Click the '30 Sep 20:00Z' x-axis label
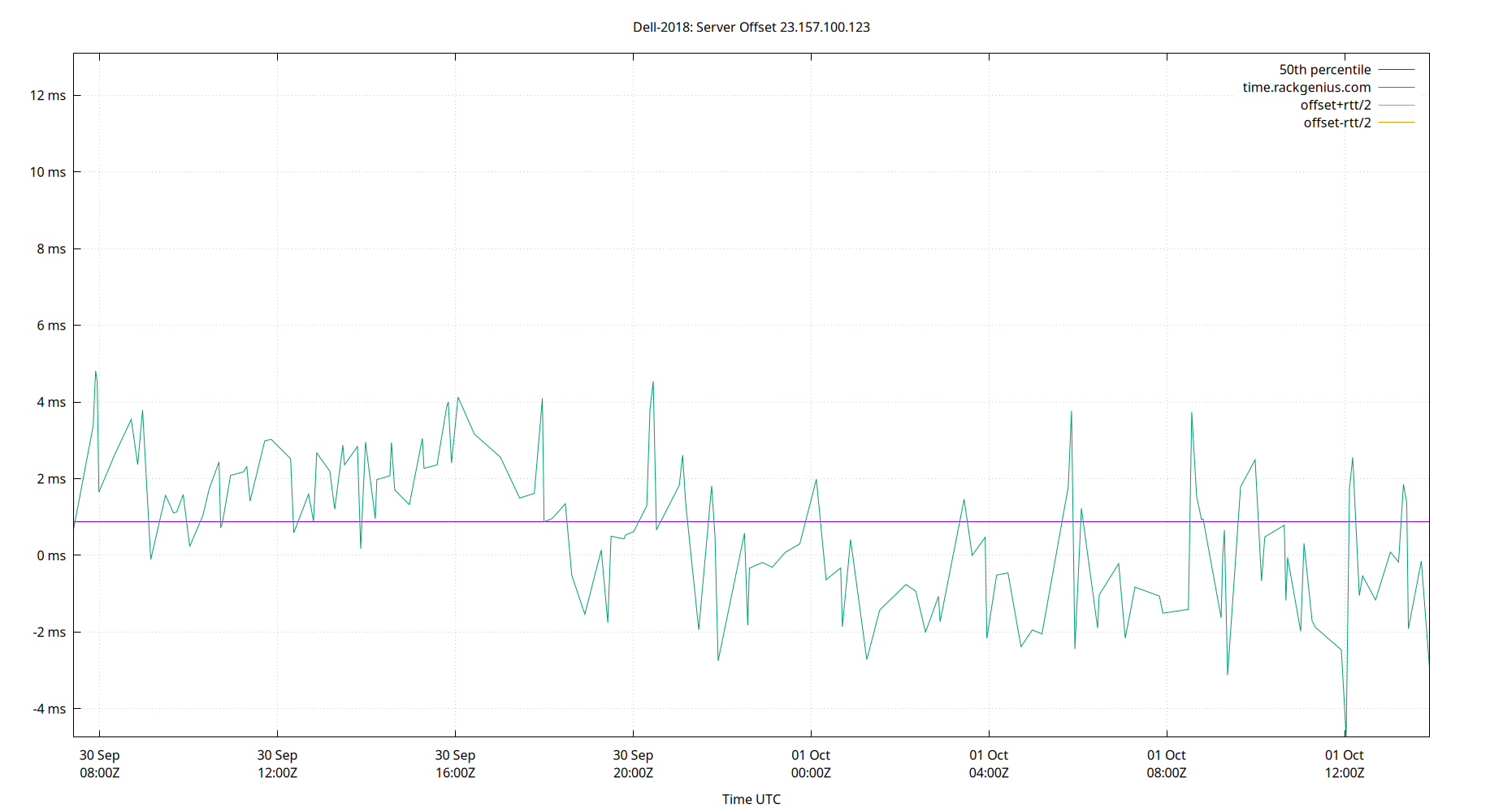Viewport: 1503px width, 812px height. (x=633, y=764)
